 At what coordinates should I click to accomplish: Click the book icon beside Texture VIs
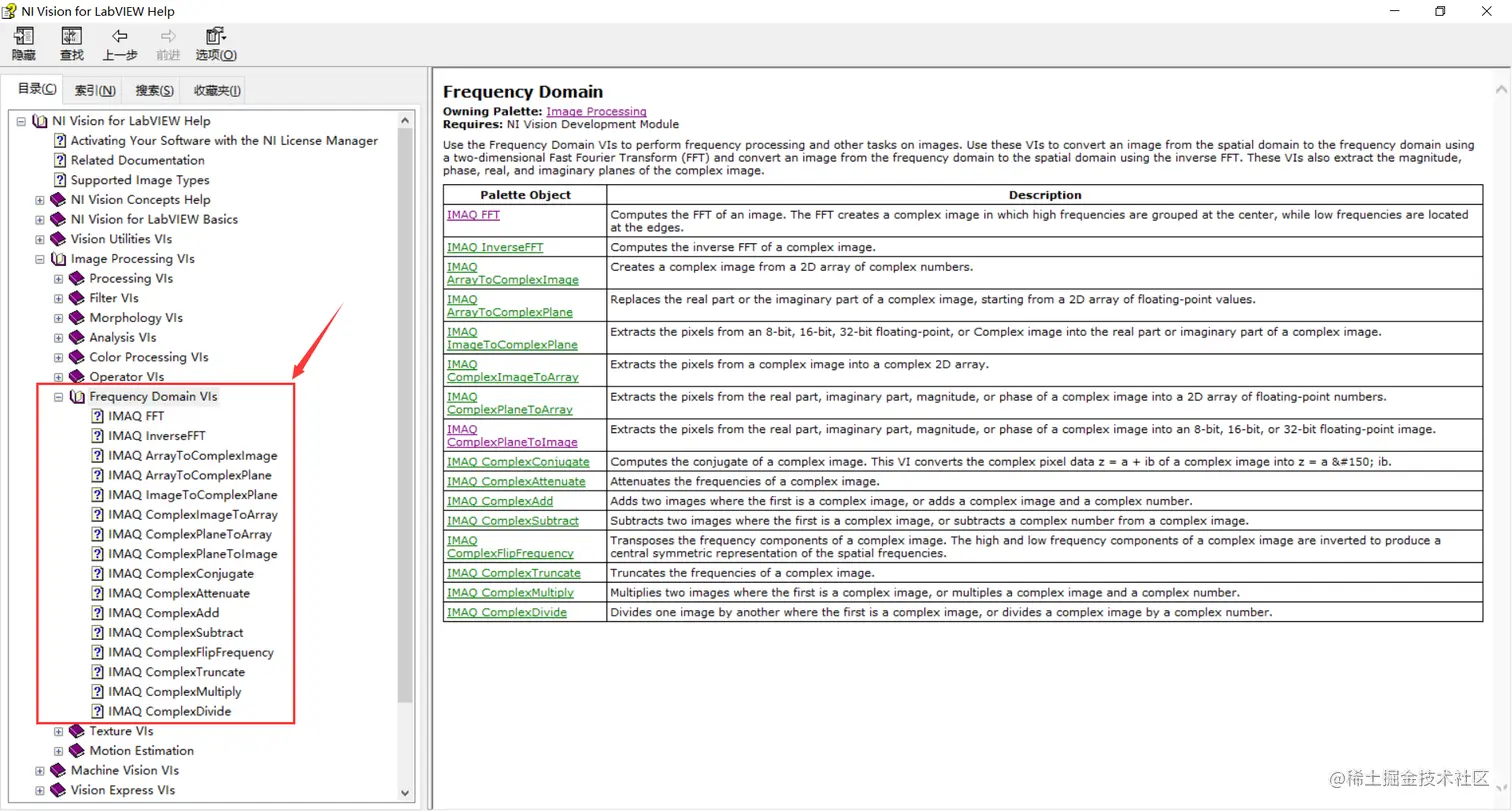(x=77, y=731)
